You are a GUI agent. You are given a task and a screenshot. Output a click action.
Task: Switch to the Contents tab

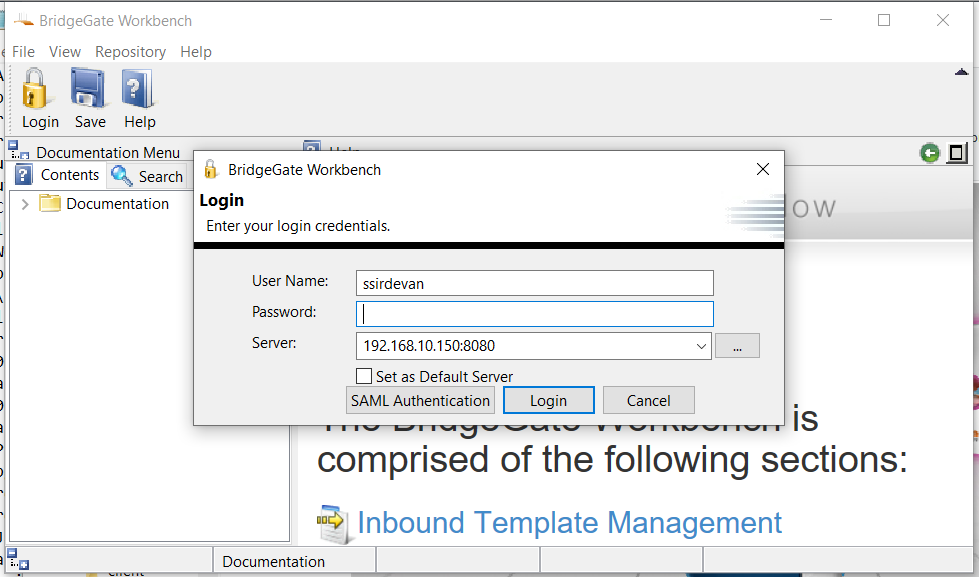[x=57, y=175]
